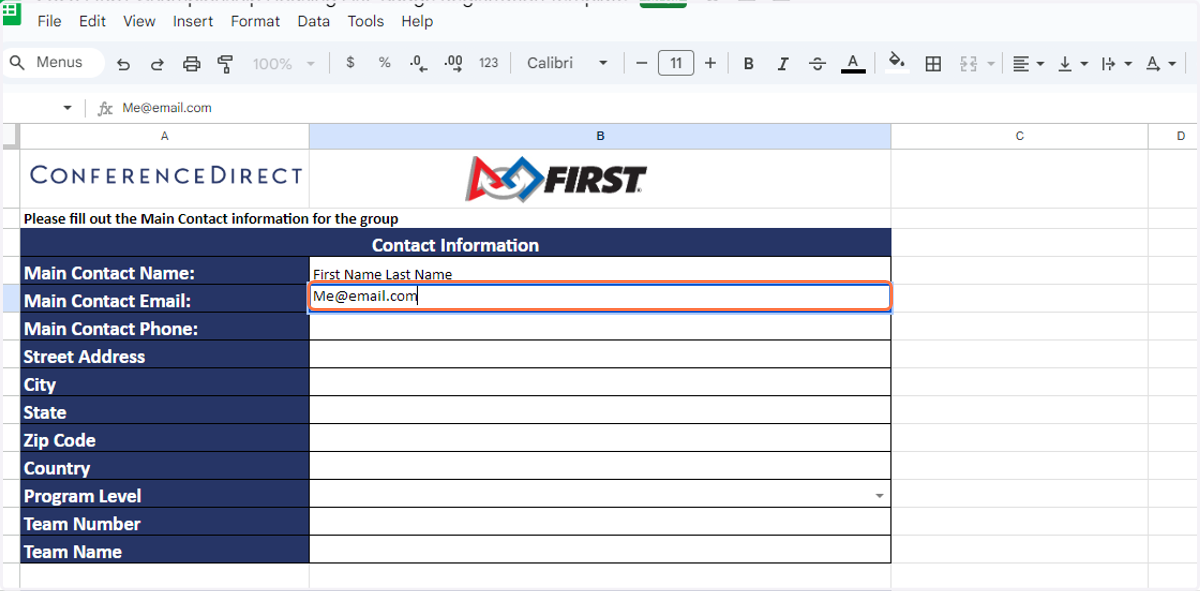
Task: Activate the Paint format tool
Action: click(225, 64)
